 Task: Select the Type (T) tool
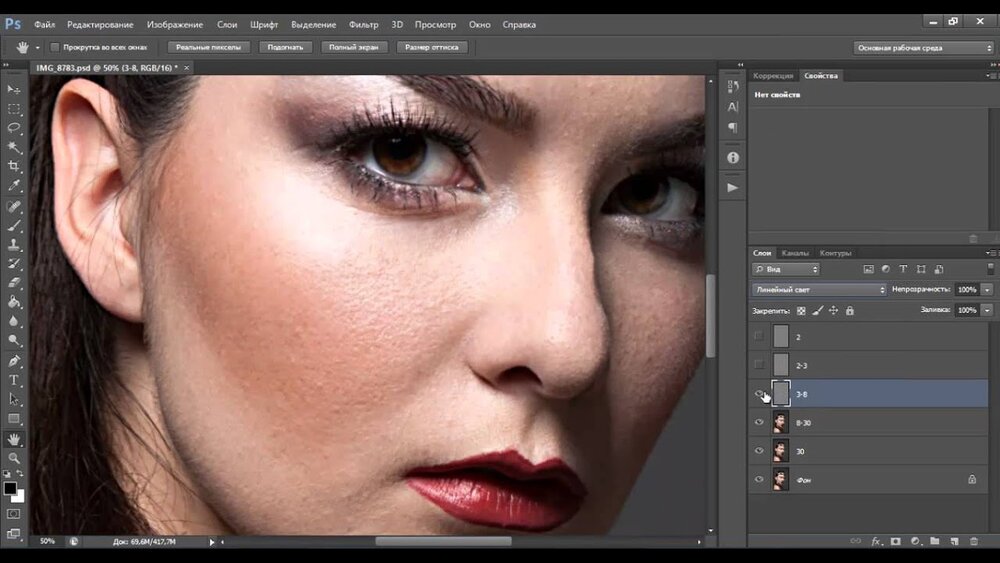click(14, 380)
